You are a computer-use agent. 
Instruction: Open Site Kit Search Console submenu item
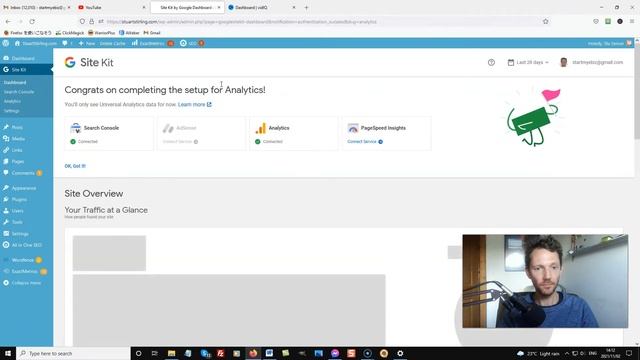point(19,92)
